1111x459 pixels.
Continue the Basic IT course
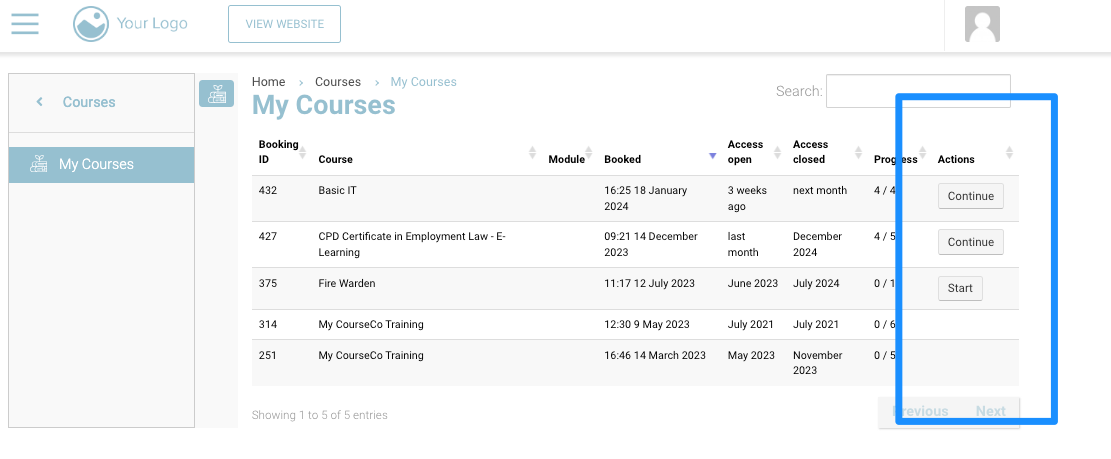pyautogui.click(x=970, y=196)
